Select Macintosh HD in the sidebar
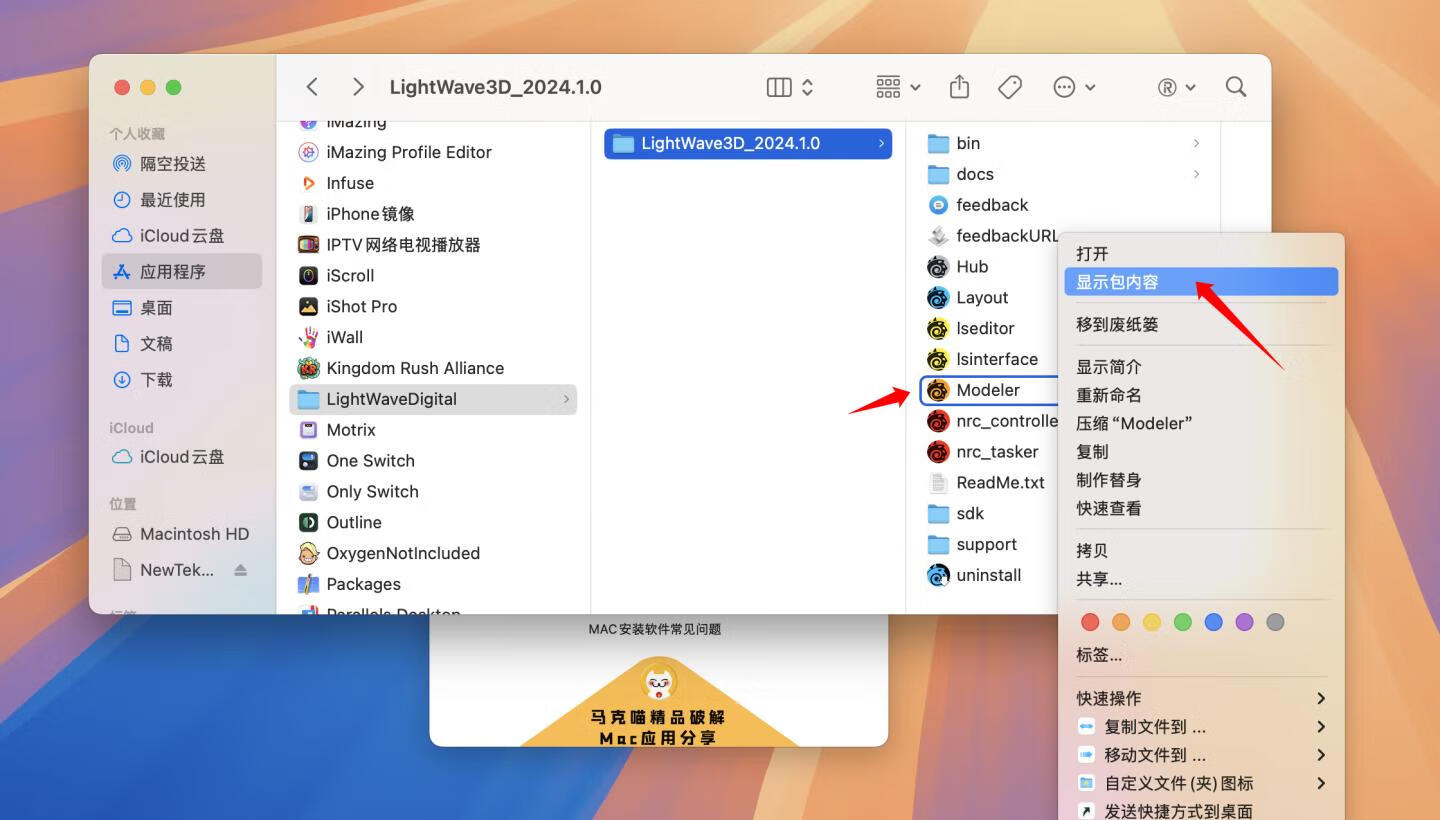 click(x=181, y=533)
